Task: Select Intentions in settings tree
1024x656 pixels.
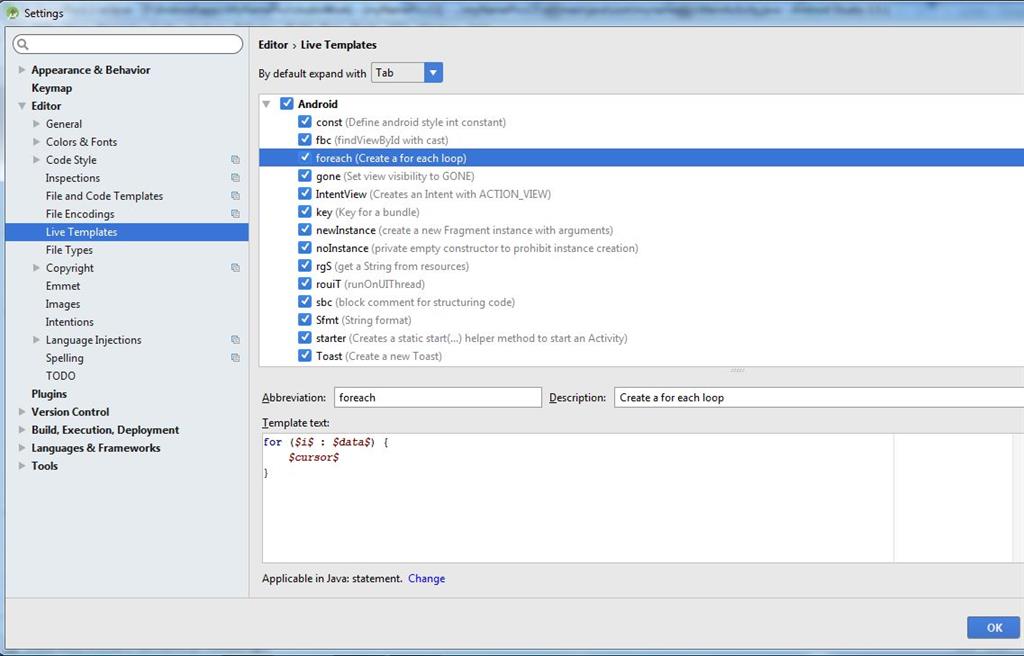Action: tap(69, 322)
